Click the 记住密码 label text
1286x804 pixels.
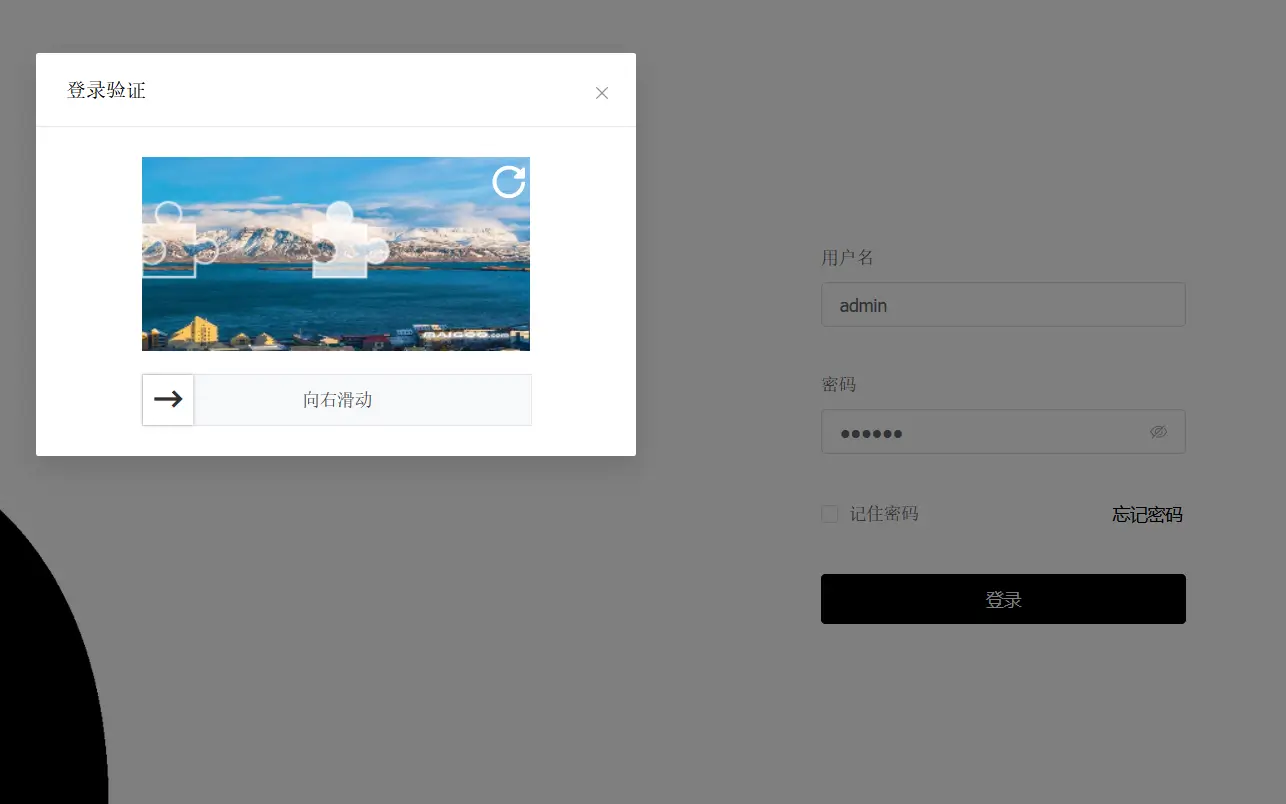pyautogui.click(x=884, y=514)
